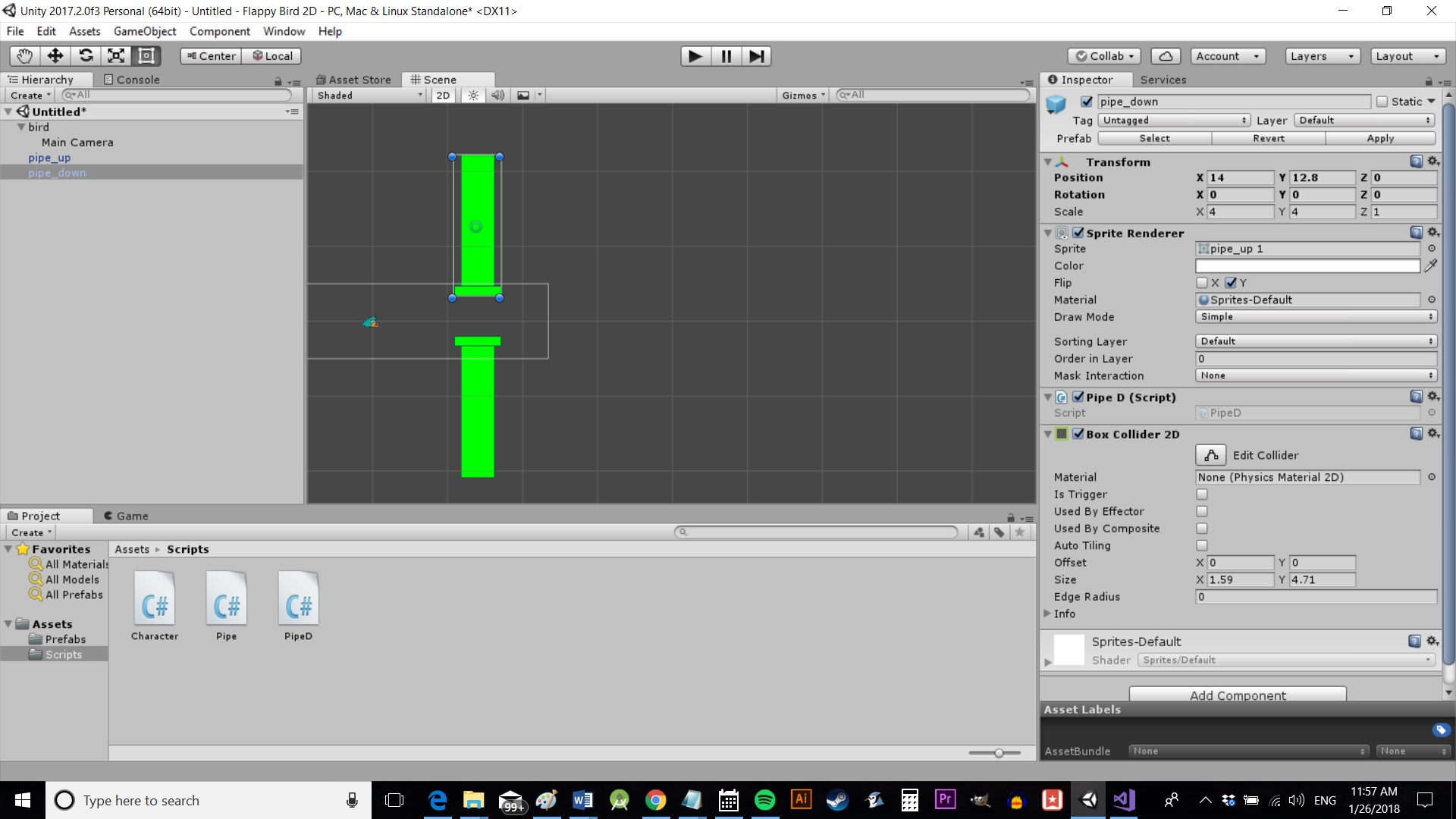Open scene effects image icon
This screenshot has height=819, width=1456.
[x=523, y=96]
